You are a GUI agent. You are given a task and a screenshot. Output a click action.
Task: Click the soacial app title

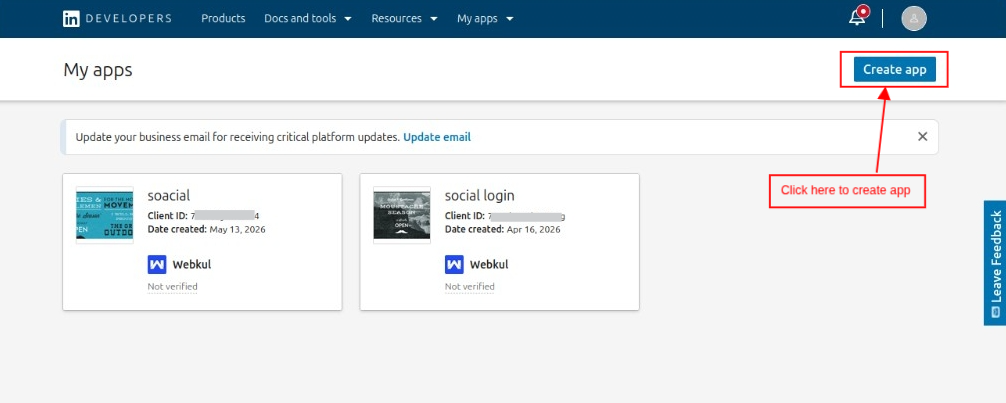click(x=169, y=195)
